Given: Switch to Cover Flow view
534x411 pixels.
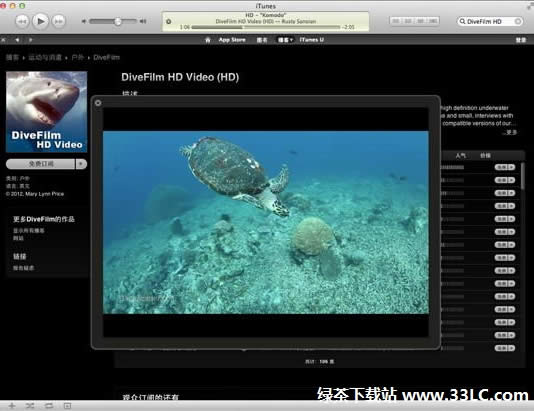Looking at the screenshot, I should coord(433,21).
